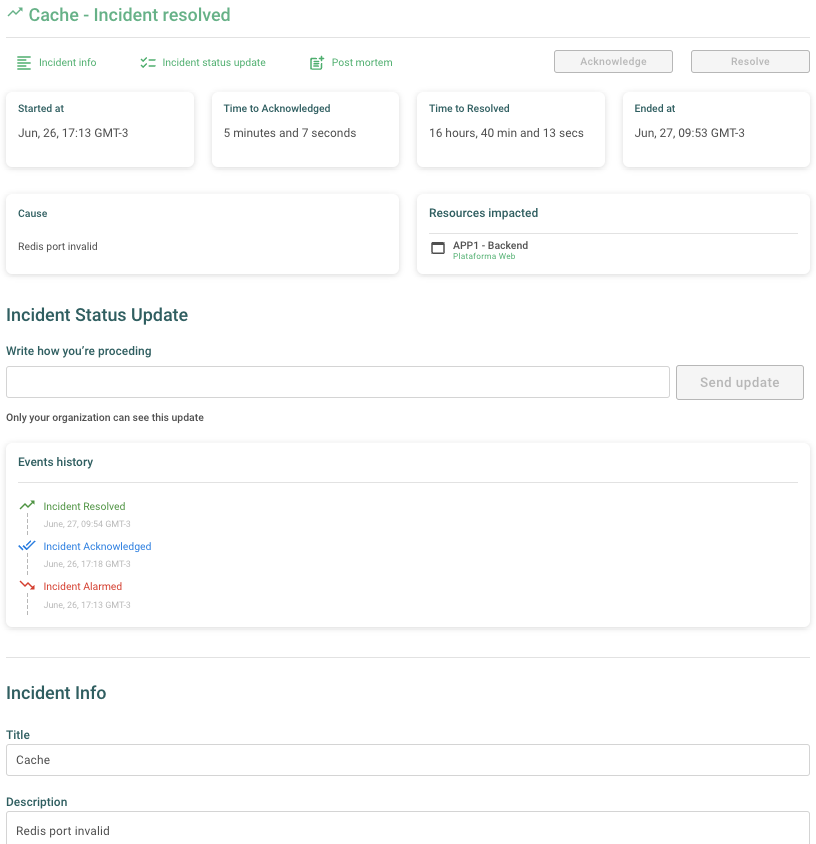816x844 pixels.
Task: Click the blue Incident Acknowledged double-check icon
Action: click(x=27, y=546)
